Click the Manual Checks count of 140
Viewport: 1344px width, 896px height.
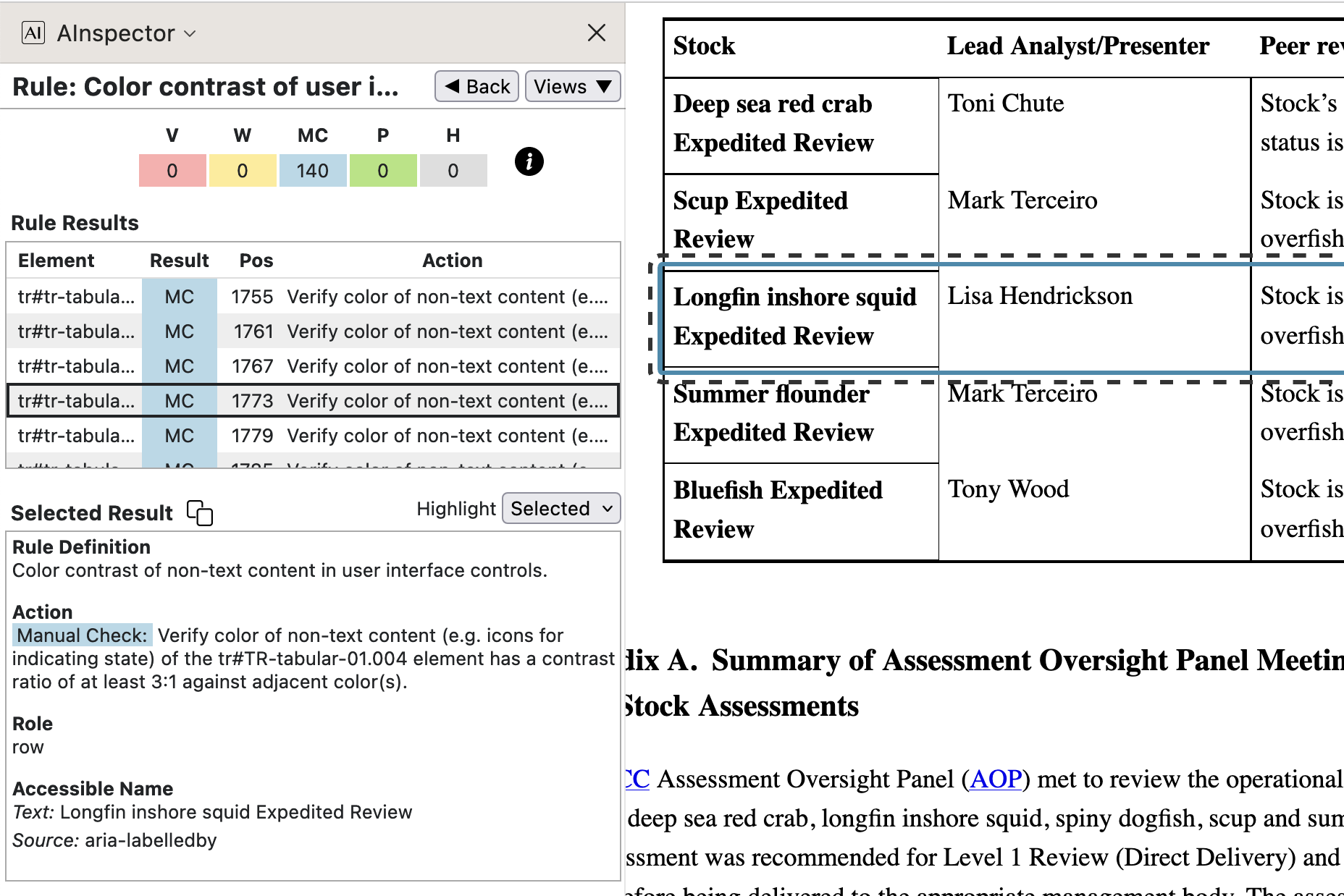(312, 171)
